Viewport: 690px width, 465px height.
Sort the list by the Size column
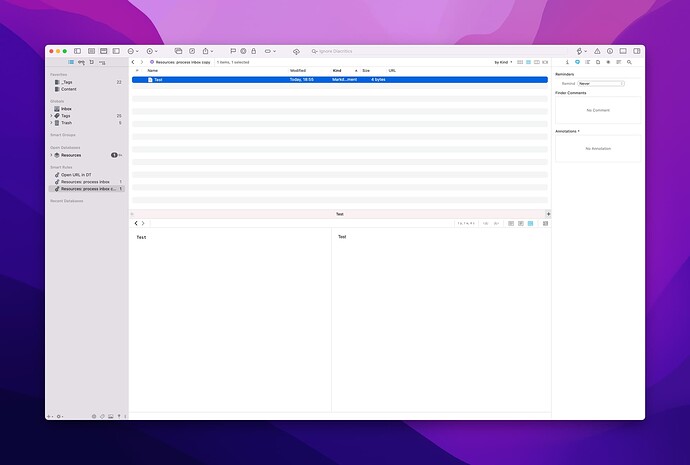coord(366,70)
